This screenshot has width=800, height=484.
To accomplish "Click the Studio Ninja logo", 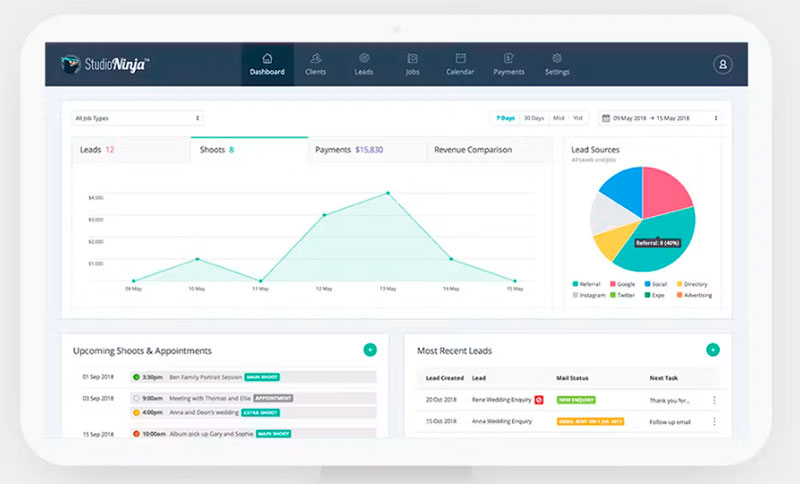I will (x=105, y=64).
